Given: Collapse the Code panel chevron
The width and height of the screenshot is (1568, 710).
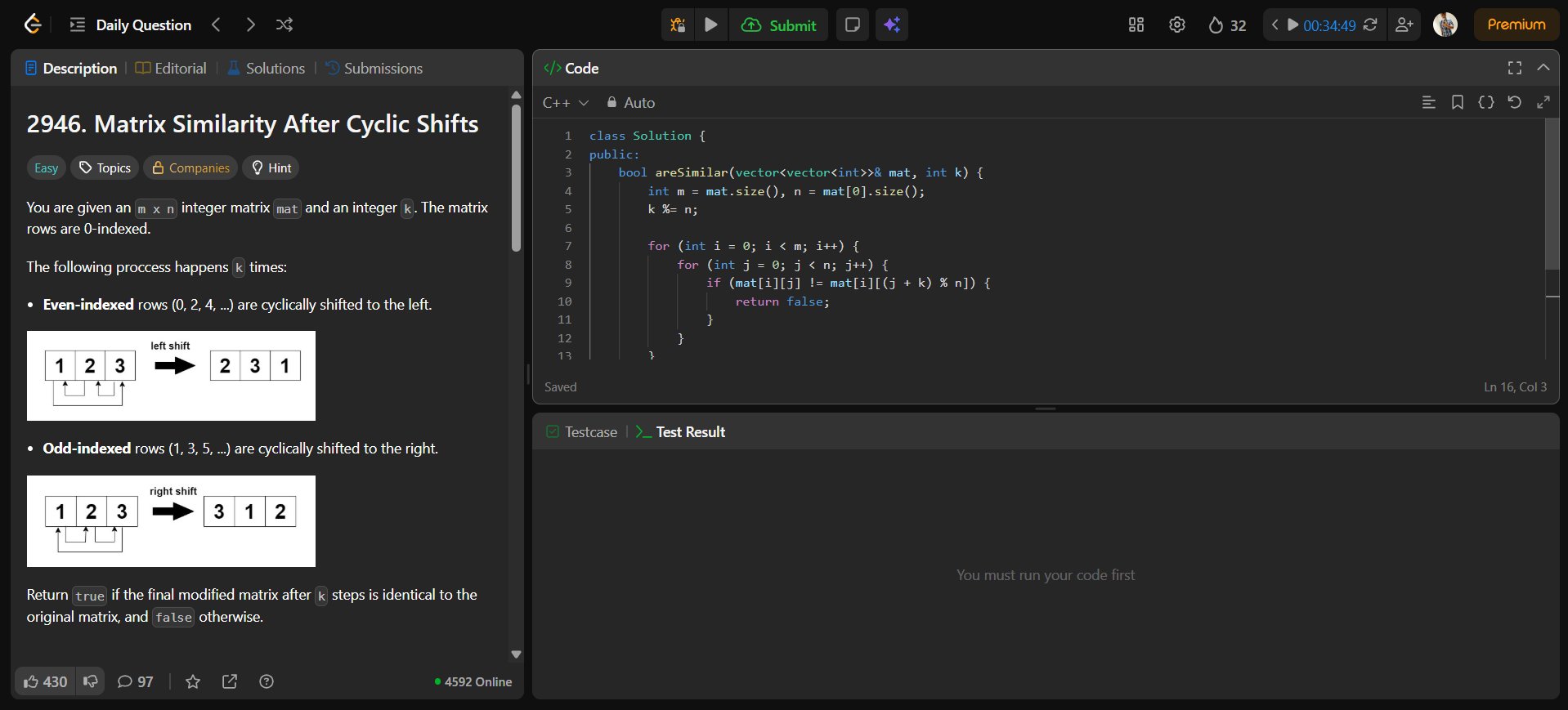Looking at the screenshot, I should tap(1543, 68).
